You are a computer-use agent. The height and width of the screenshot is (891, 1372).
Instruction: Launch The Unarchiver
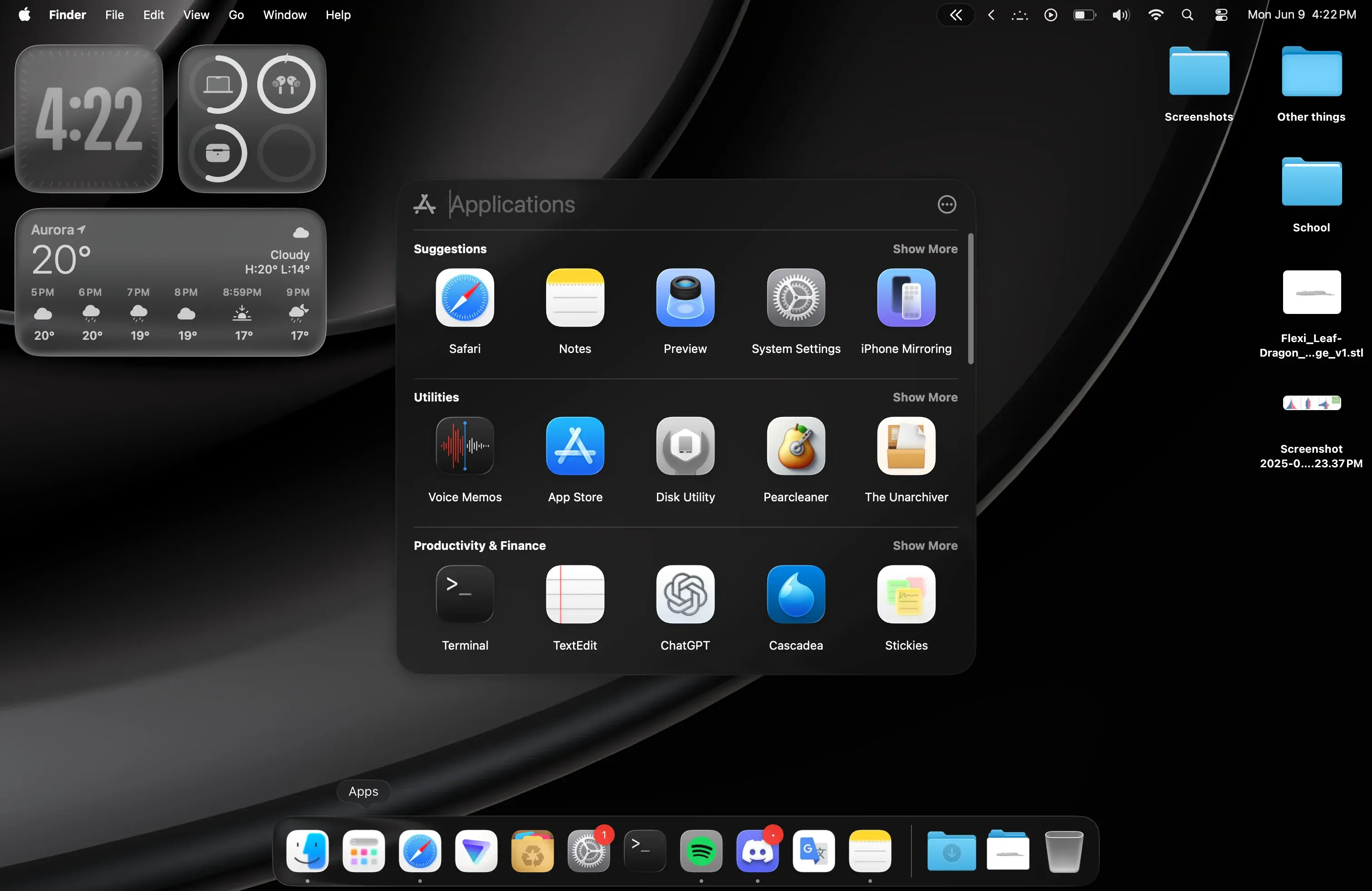pyautogui.click(x=906, y=446)
